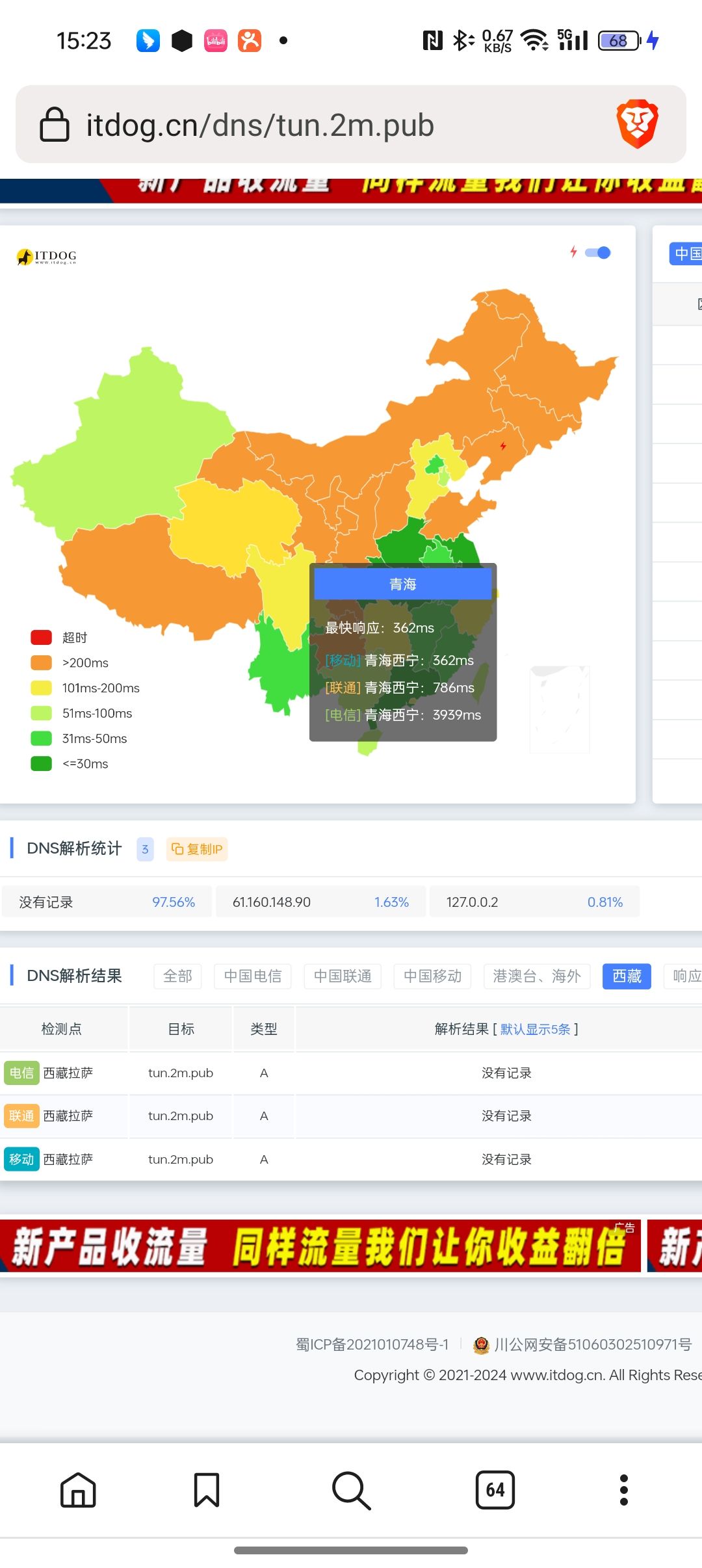Tap the Brave shields lion icon
This screenshot has width=702, height=1568.
click(637, 124)
